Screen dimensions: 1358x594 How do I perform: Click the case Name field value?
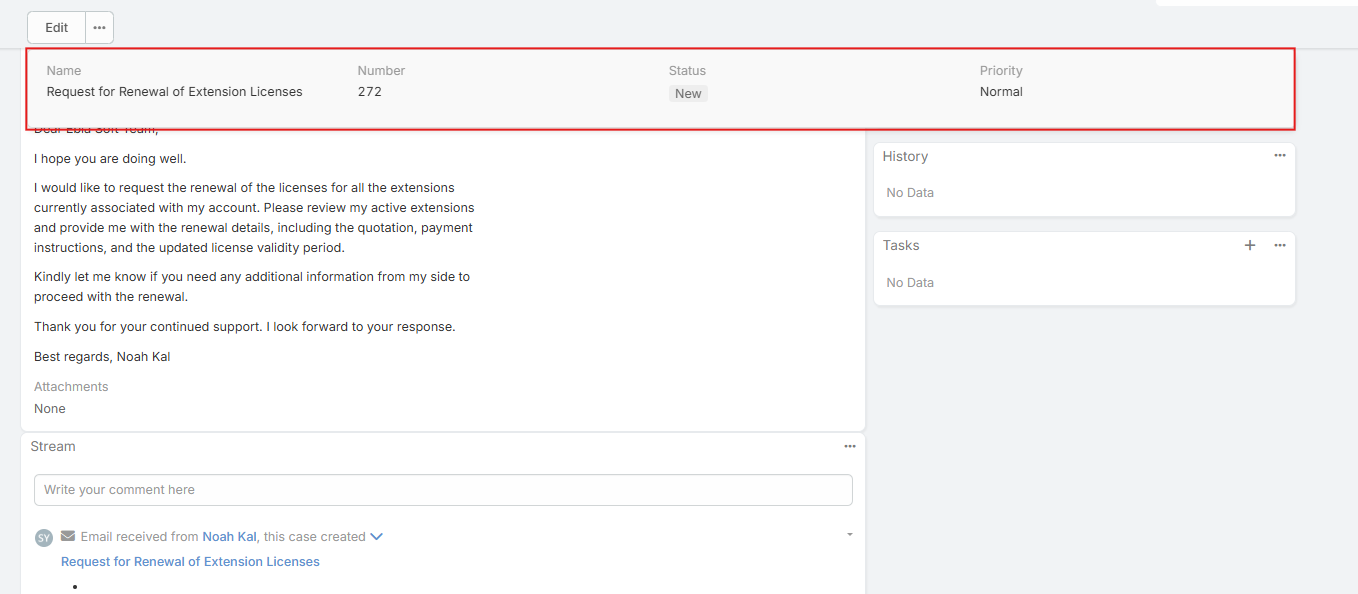[x=174, y=92]
